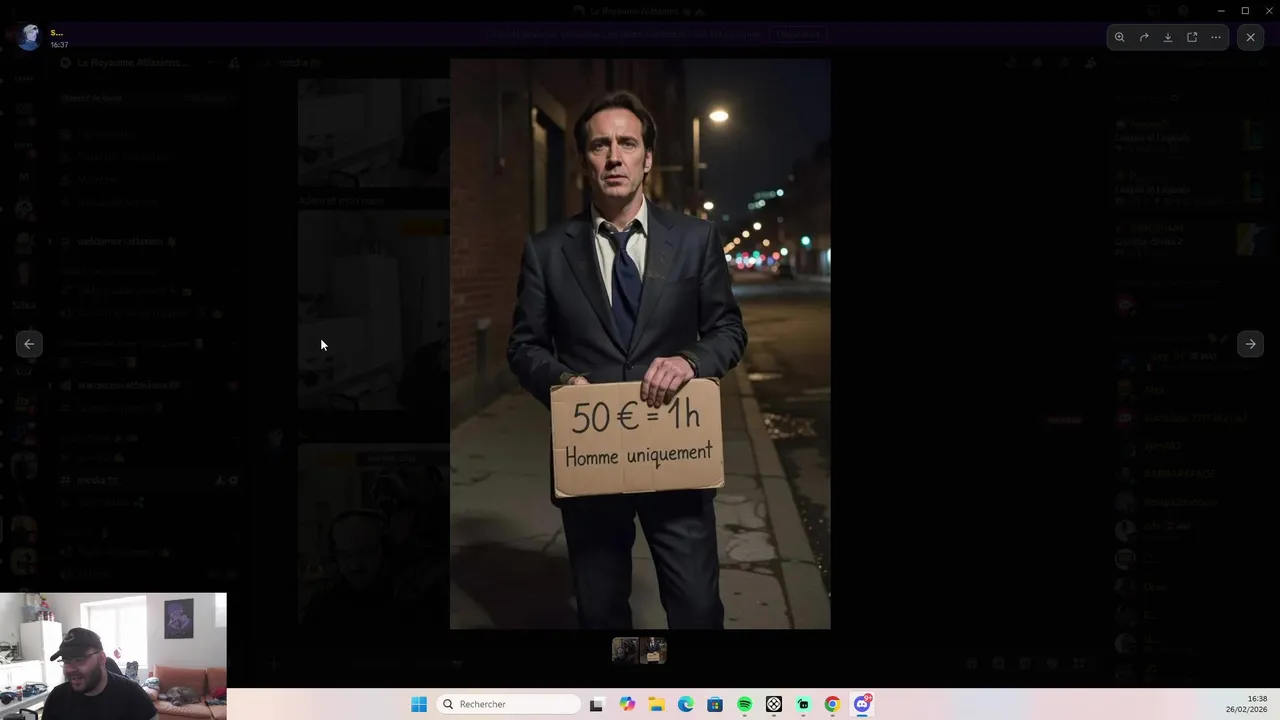1280x720 pixels.
Task: Select the first thumbnail below the image
Action: click(625, 651)
